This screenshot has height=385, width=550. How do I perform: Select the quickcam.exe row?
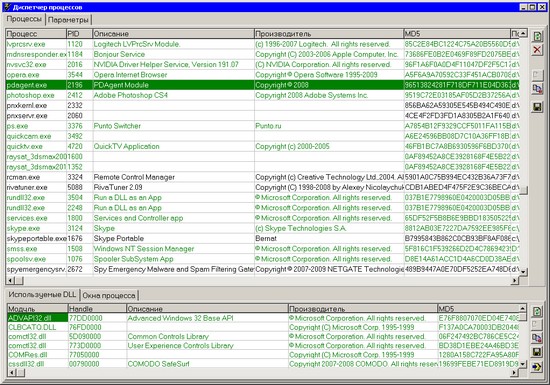(x=262, y=136)
